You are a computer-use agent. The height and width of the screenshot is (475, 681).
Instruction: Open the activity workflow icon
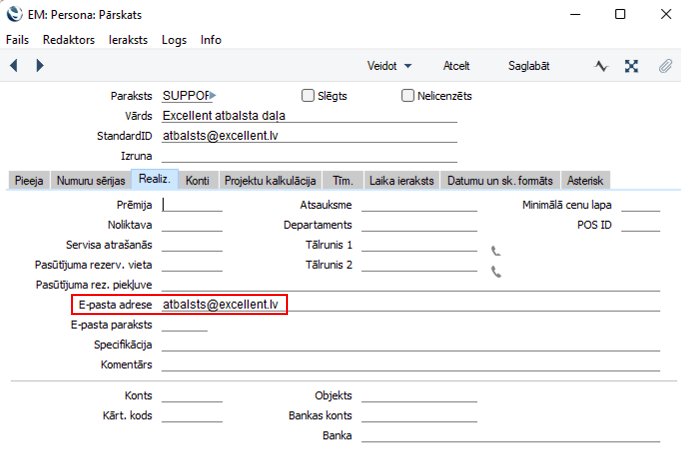601,66
